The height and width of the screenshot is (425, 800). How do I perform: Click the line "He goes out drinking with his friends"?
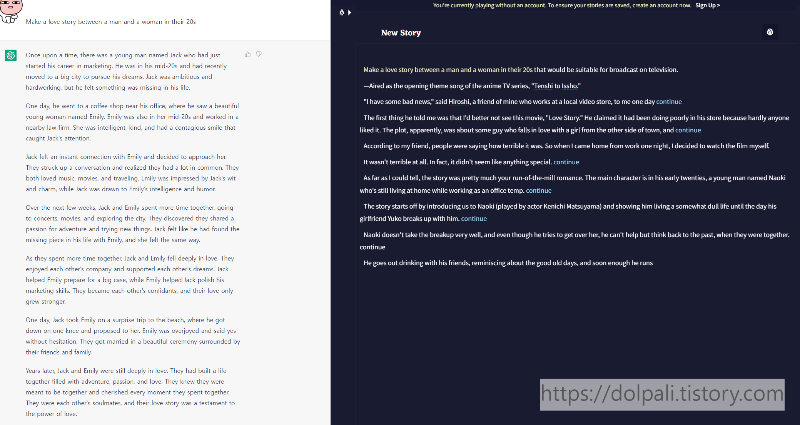pyautogui.click(x=508, y=263)
